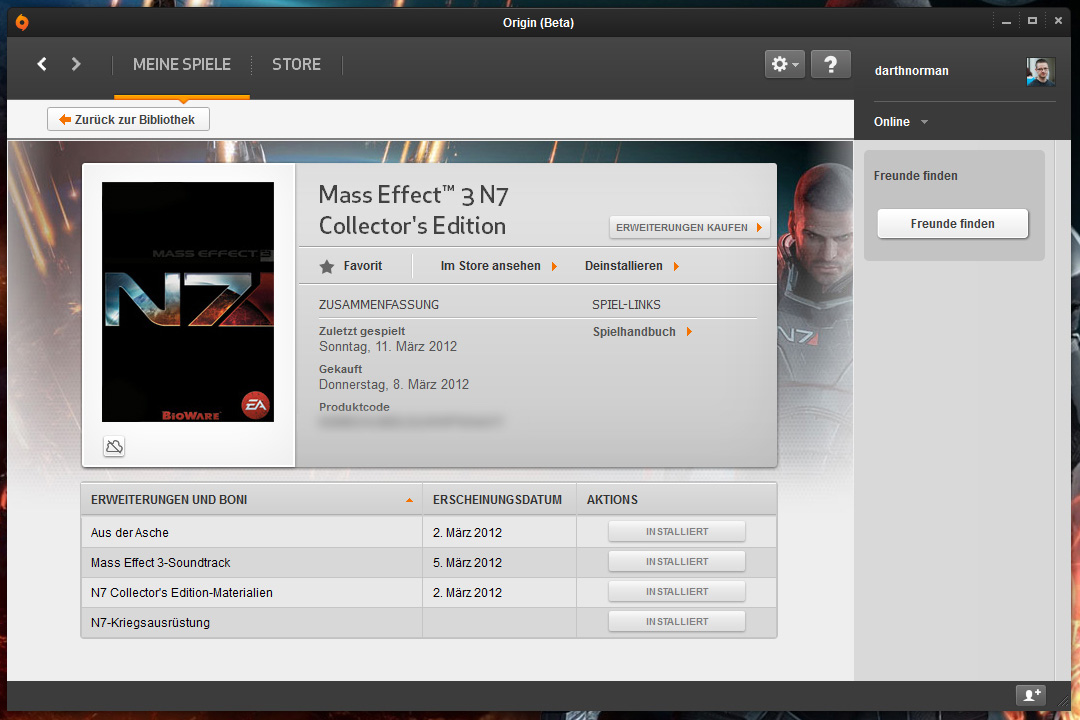Click the Mass Effect 3 N7 box art
Screen dimensions: 1080x720
(188, 302)
